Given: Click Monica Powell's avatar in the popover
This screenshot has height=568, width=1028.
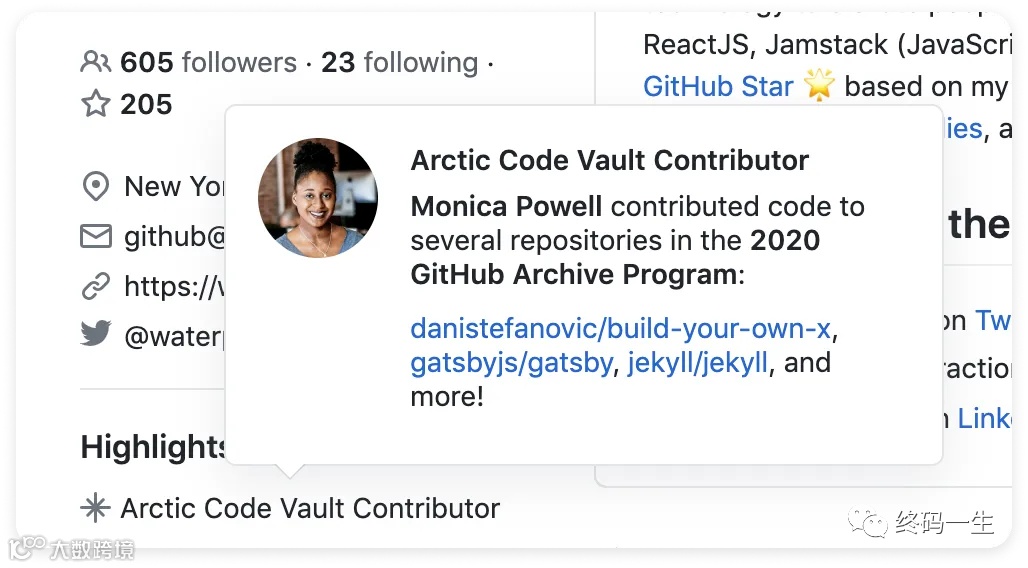Looking at the screenshot, I should click(x=318, y=198).
